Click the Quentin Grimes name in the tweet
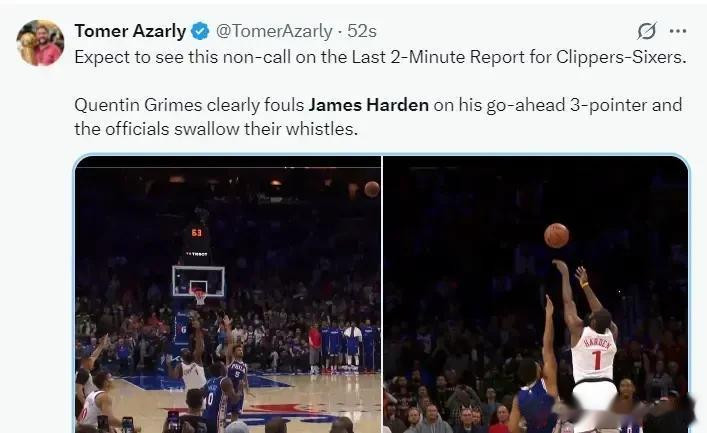Viewport: 707px width, 433px height. pyautogui.click(x=138, y=105)
